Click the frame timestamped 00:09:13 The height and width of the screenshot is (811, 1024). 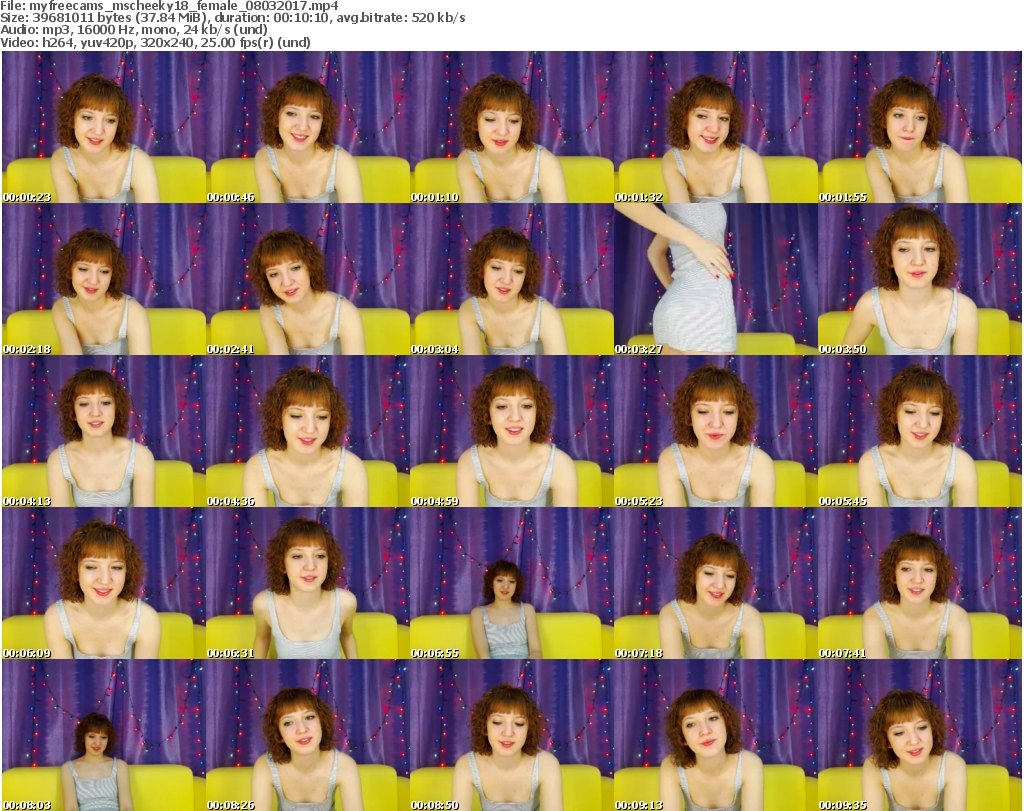pyautogui.click(x=715, y=735)
